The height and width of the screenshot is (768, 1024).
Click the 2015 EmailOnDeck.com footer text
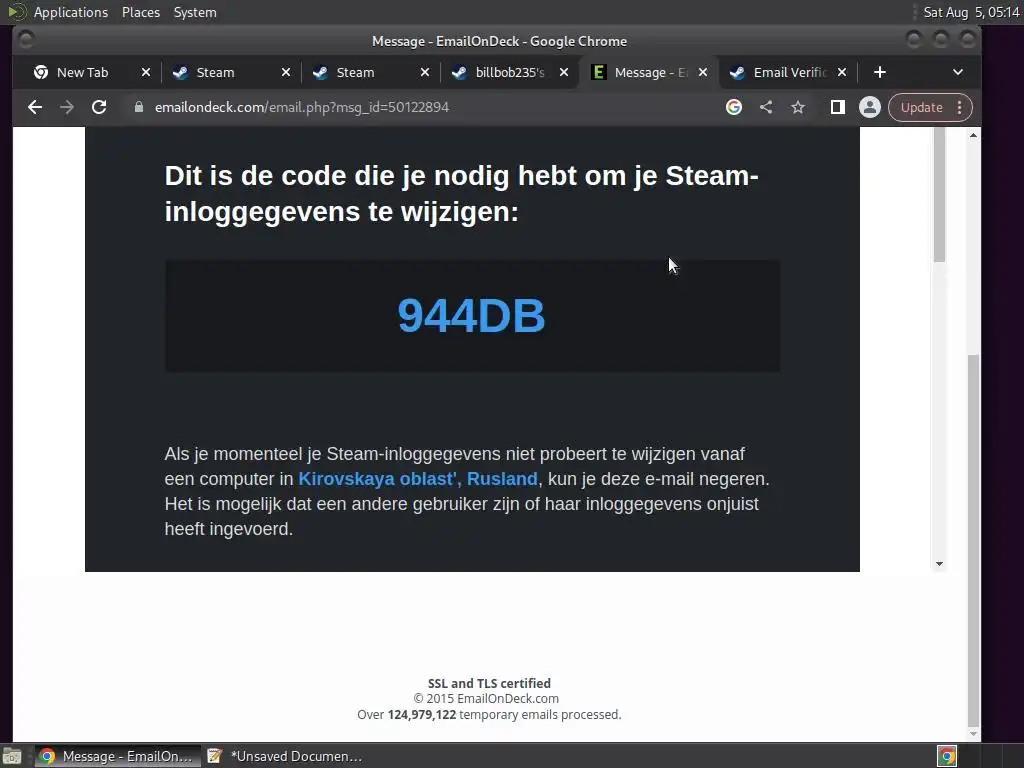coord(486,699)
